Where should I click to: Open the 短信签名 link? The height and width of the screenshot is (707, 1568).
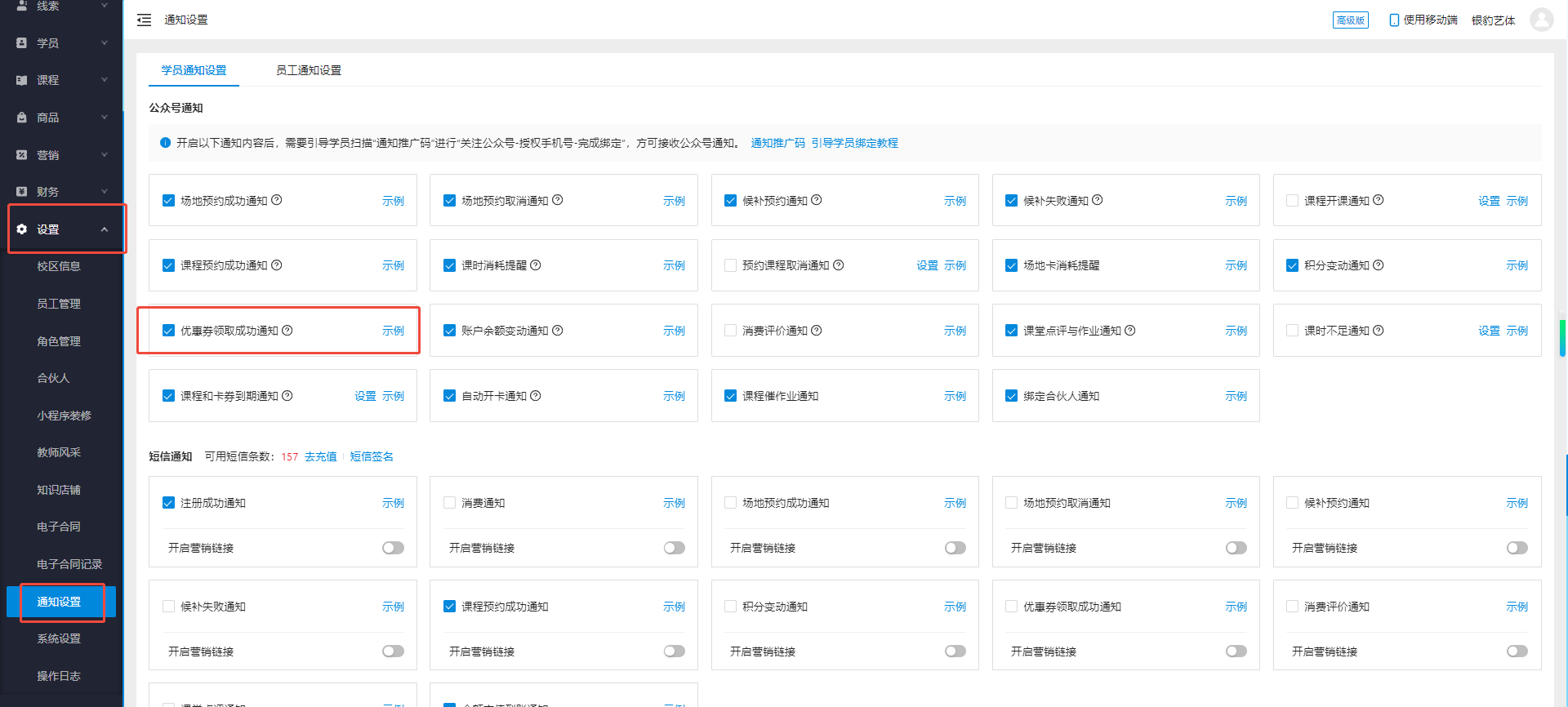(x=372, y=456)
